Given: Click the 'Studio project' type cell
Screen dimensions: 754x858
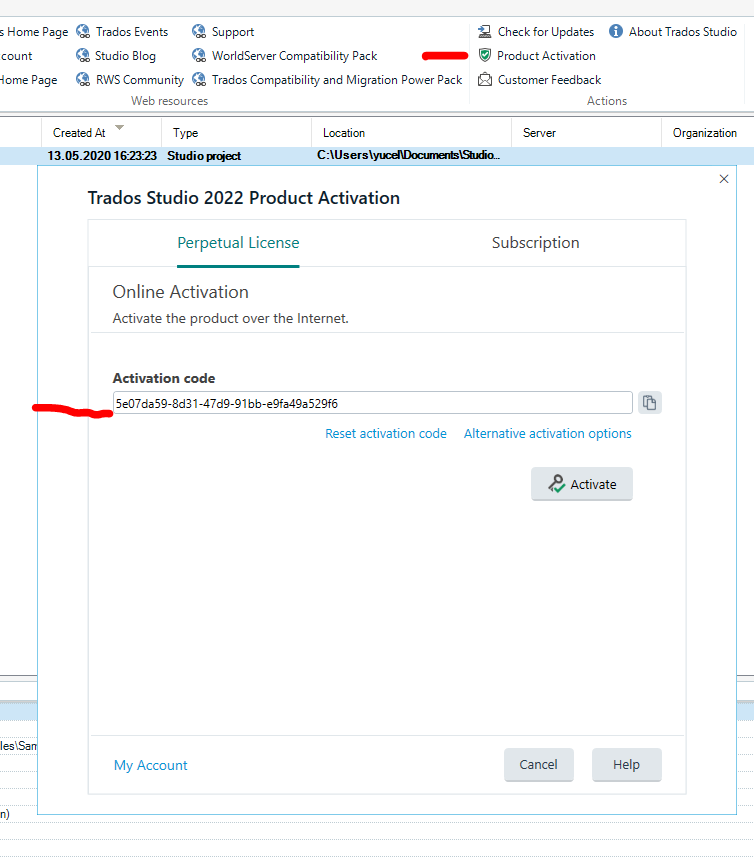Looking at the screenshot, I should coord(204,156).
